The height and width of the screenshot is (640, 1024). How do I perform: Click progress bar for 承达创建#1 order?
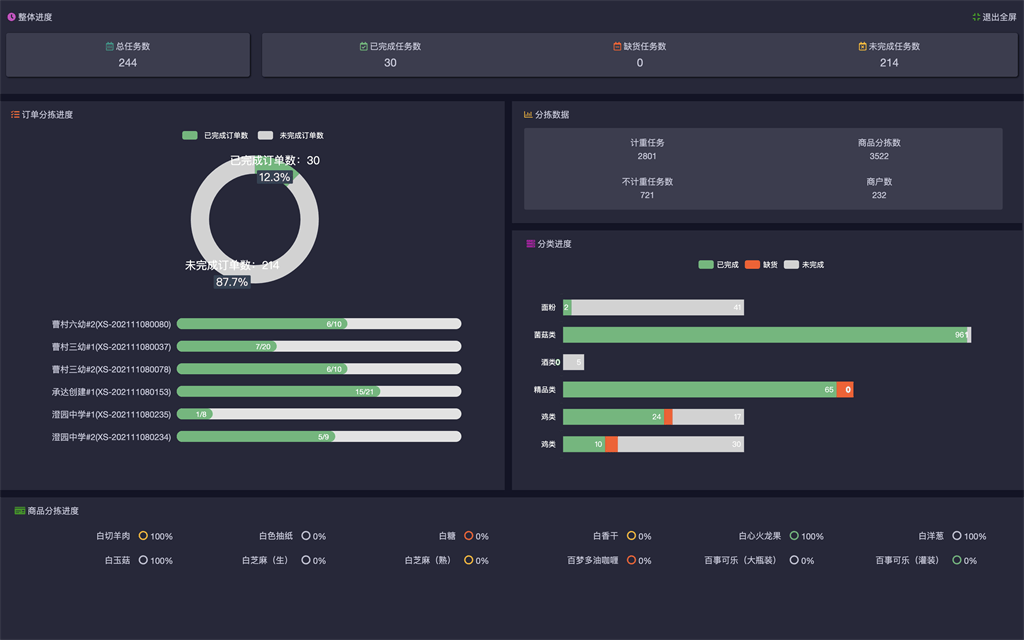click(318, 391)
